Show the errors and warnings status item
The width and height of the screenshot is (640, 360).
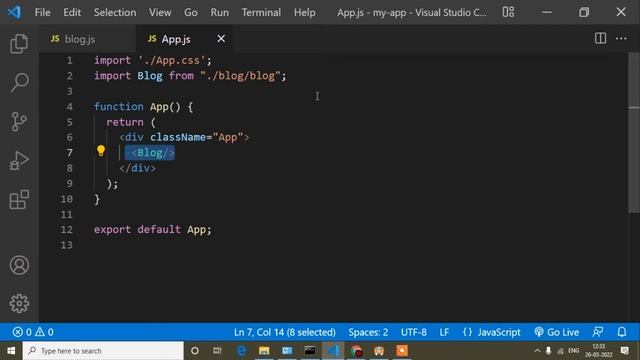[x=33, y=332]
